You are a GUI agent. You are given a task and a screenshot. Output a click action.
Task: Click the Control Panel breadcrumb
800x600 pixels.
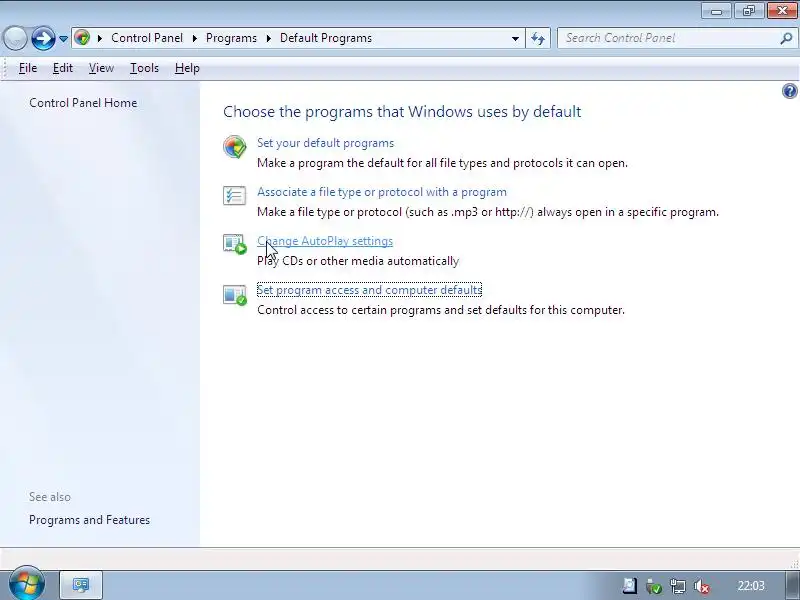coord(147,38)
